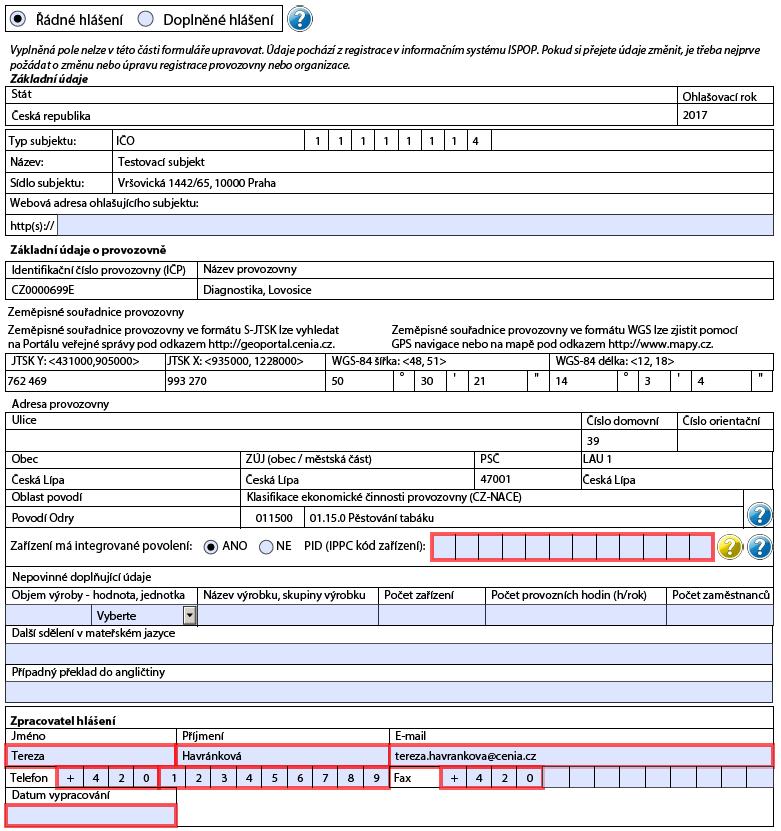Click the JTSK Y value '762 469'

click(27, 381)
